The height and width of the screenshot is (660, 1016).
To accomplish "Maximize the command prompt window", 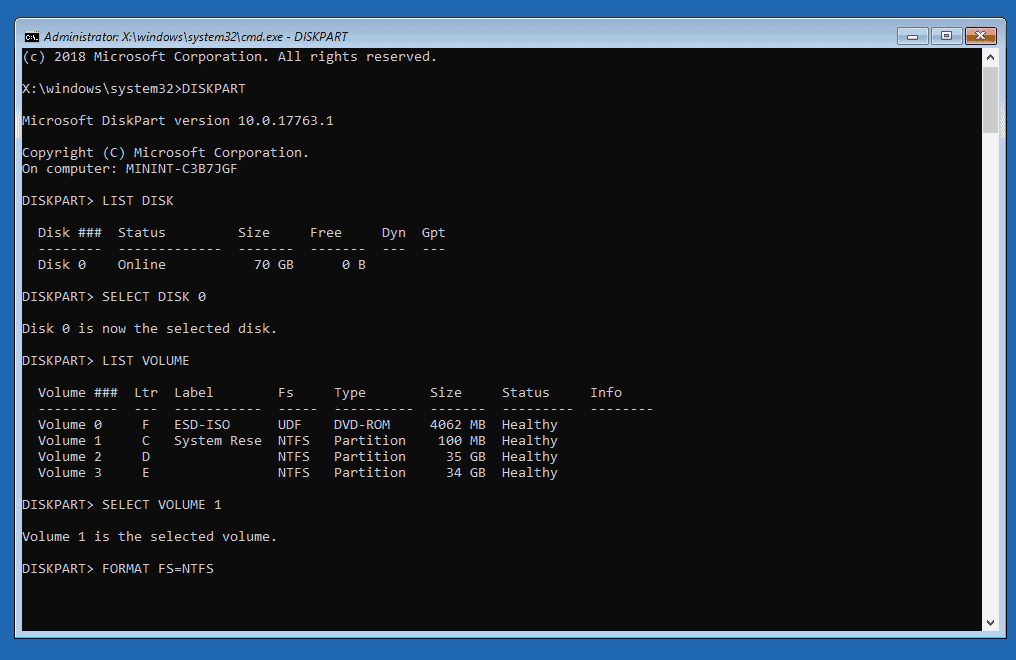I will (x=946, y=35).
